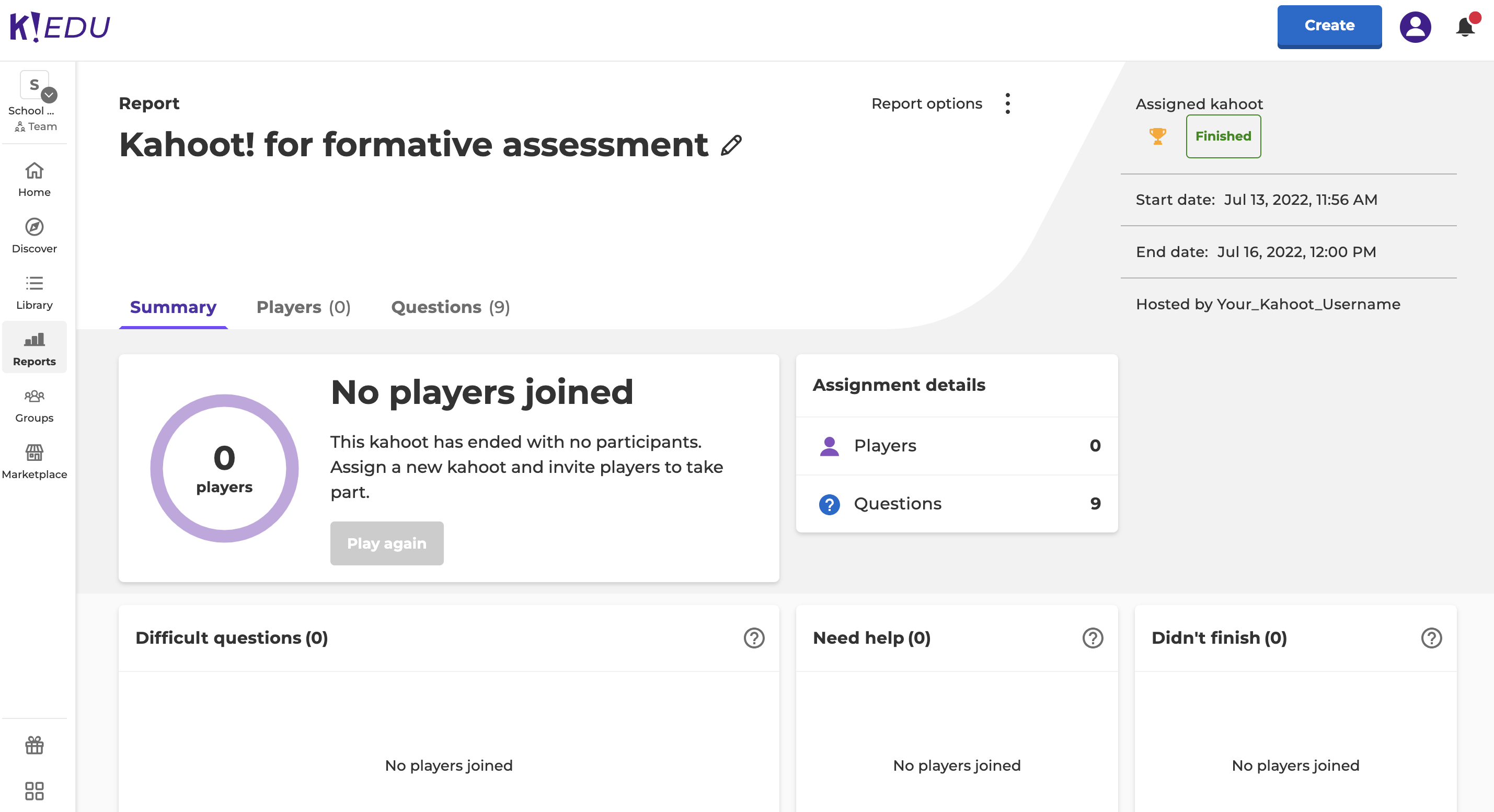Show help for Didn't finish card
The height and width of the screenshot is (812, 1494).
[1431, 638]
